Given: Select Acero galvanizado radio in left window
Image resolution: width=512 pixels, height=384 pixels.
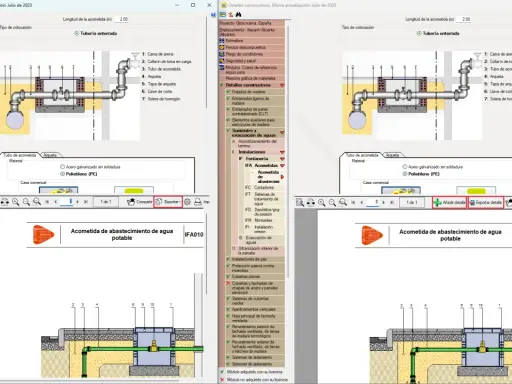Looking at the screenshot, I should click(x=62, y=167).
